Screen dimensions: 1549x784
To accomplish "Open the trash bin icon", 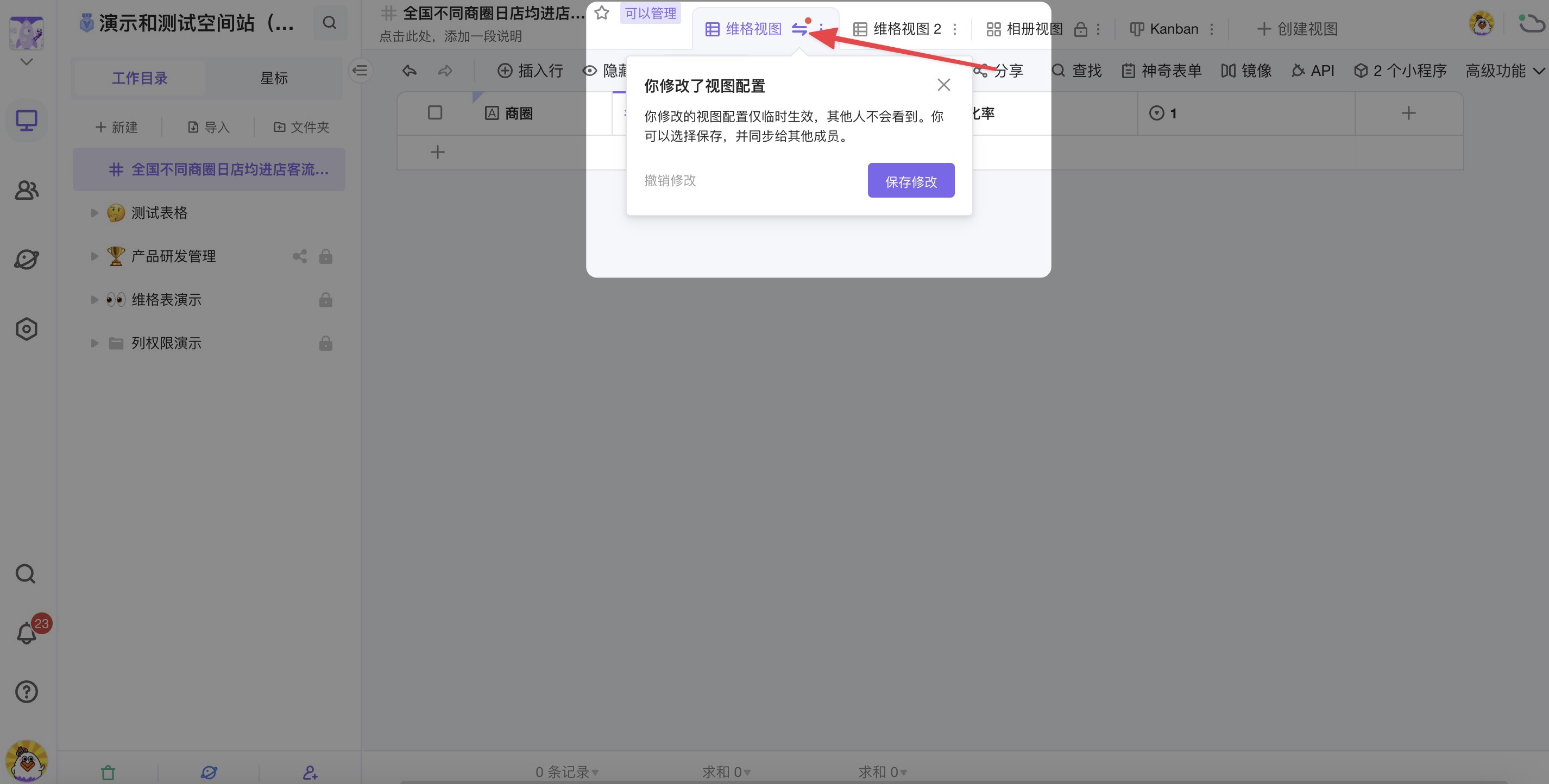I will point(108,772).
